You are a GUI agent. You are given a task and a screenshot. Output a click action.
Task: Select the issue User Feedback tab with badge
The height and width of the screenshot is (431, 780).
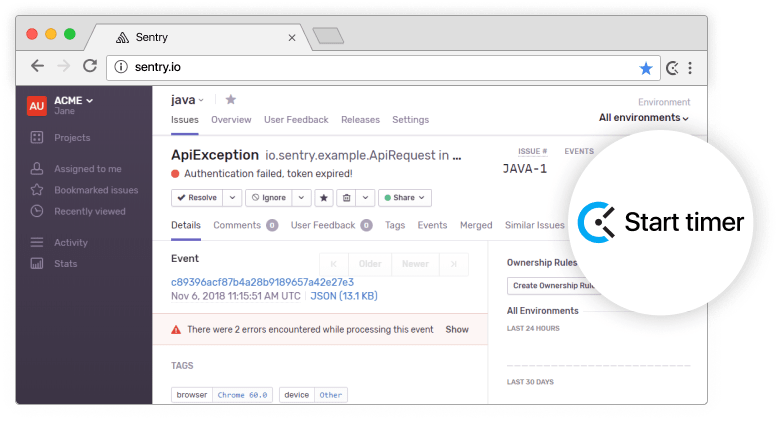pos(331,225)
